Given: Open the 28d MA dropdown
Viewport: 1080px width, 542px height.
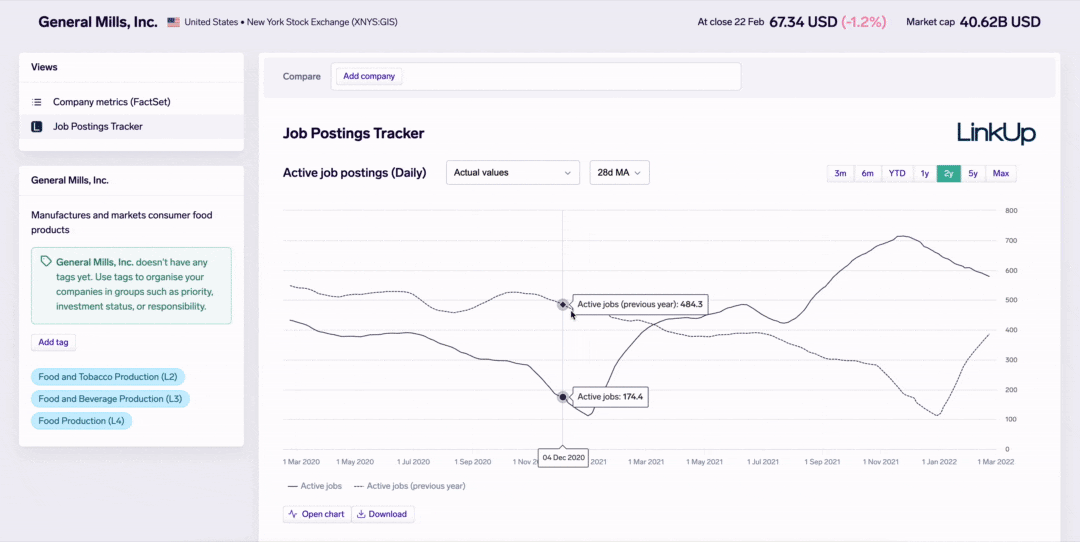Looking at the screenshot, I should 619,173.
